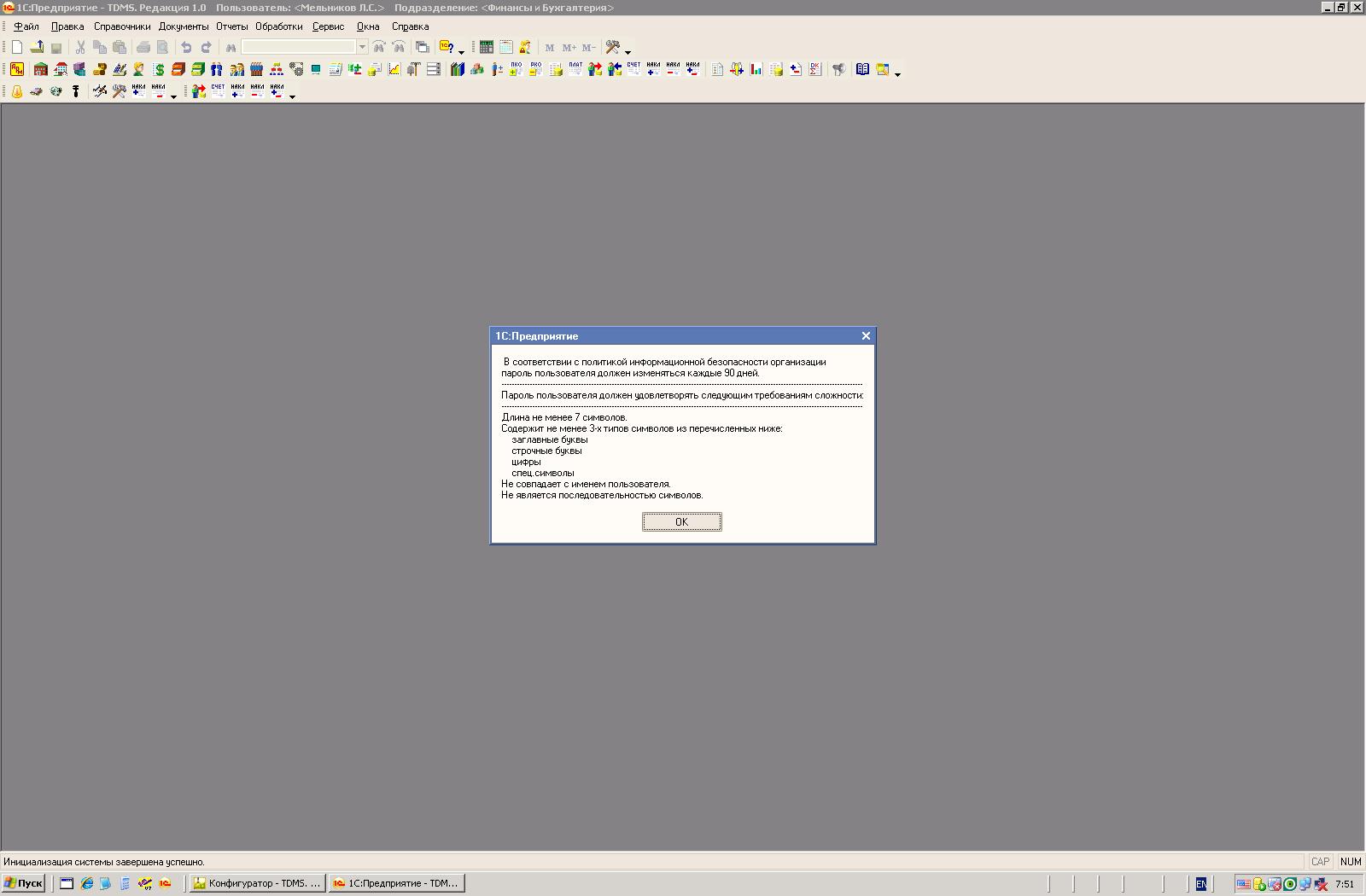Click the СЧЕТ invoice icon in second toolbar

coord(633,69)
